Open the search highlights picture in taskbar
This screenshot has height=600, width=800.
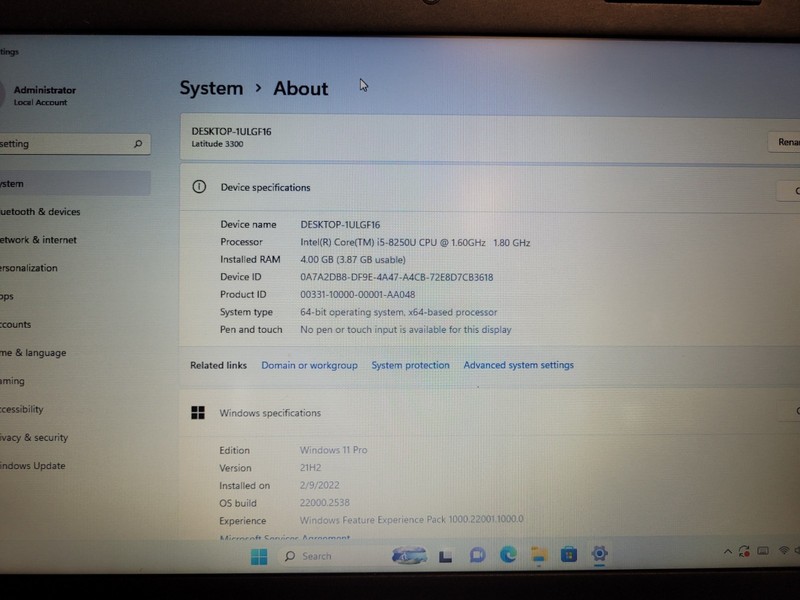[x=409, y=555]
